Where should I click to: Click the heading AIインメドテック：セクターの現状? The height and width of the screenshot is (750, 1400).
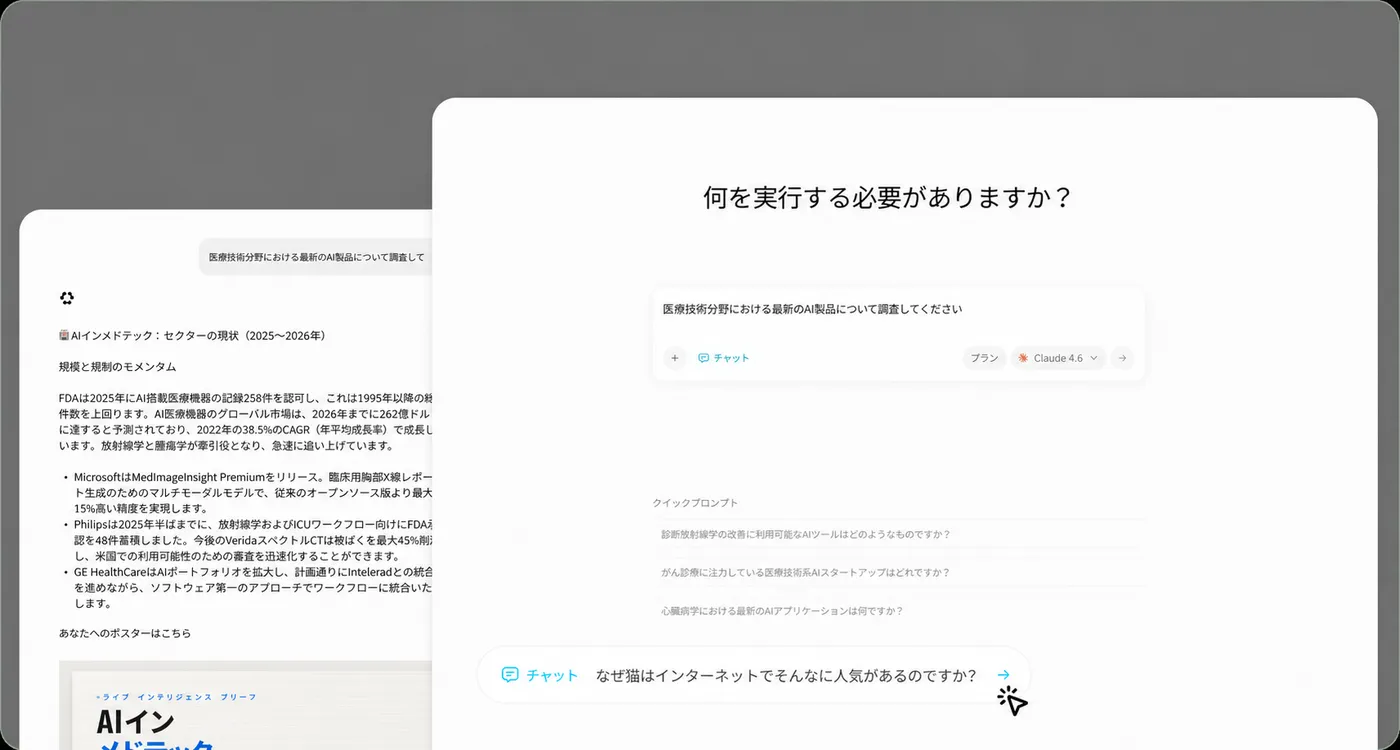(193, 336)
